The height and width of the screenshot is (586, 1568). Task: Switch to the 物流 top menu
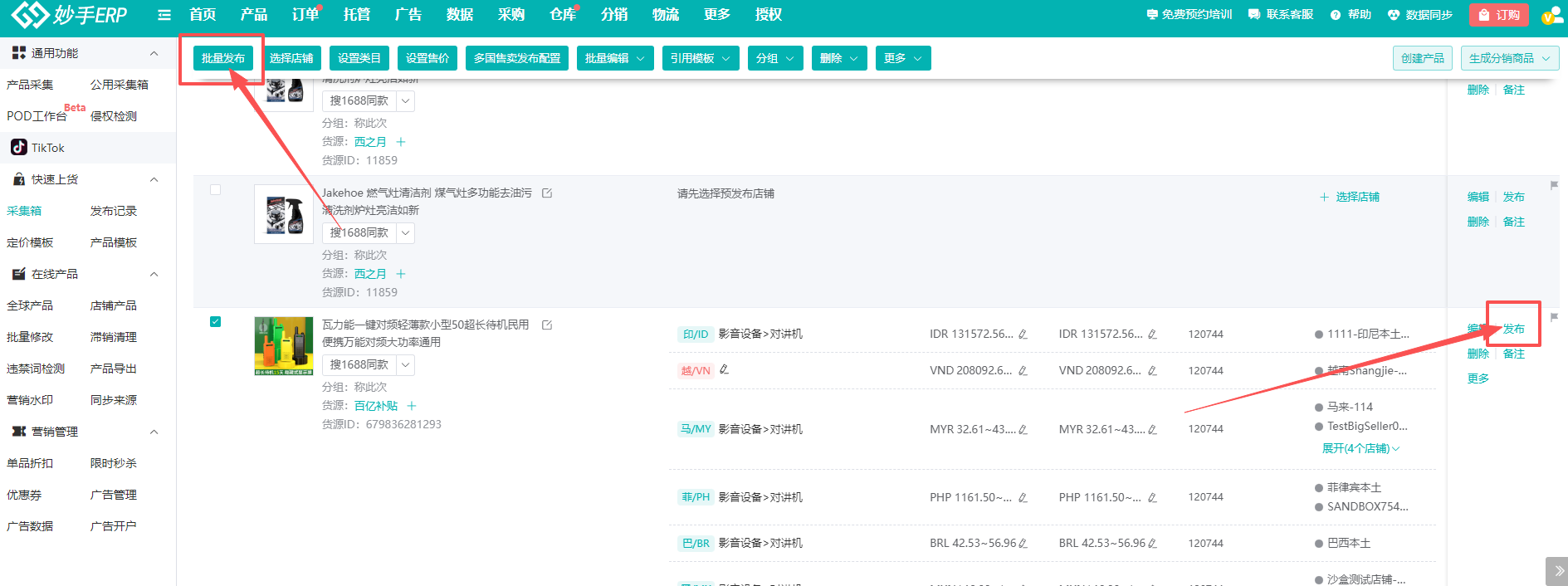[x=665, y=15]
